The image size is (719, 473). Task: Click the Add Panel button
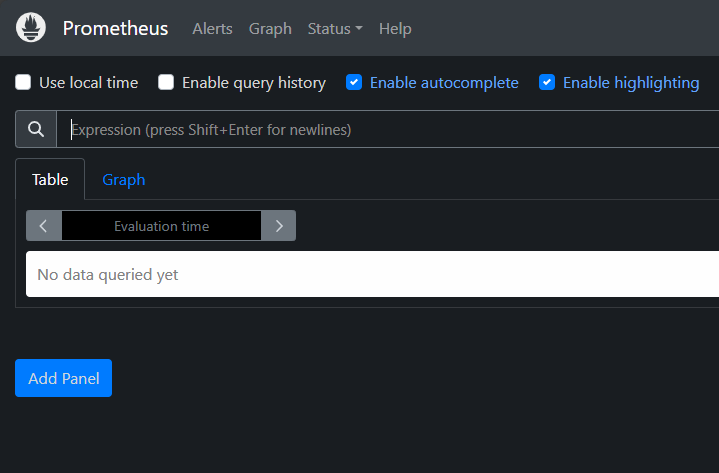point(63,378)
